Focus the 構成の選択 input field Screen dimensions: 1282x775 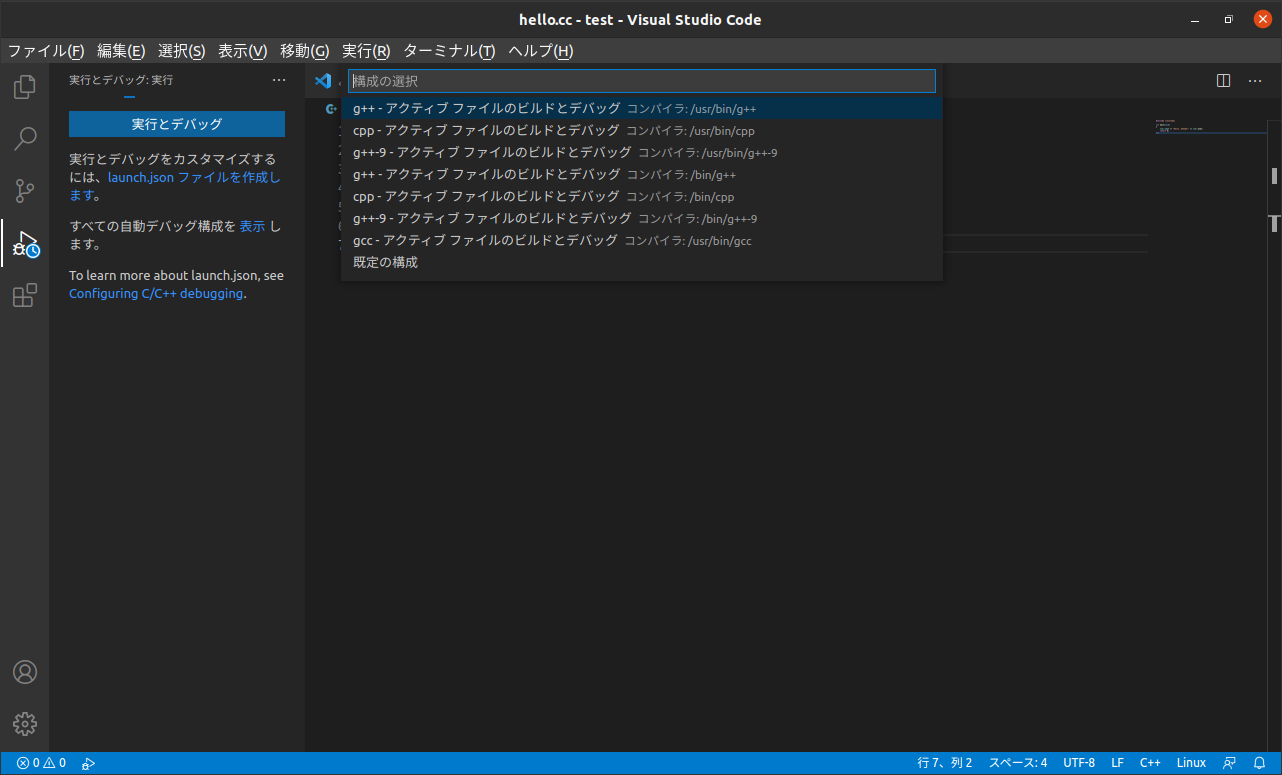point(642,81)
